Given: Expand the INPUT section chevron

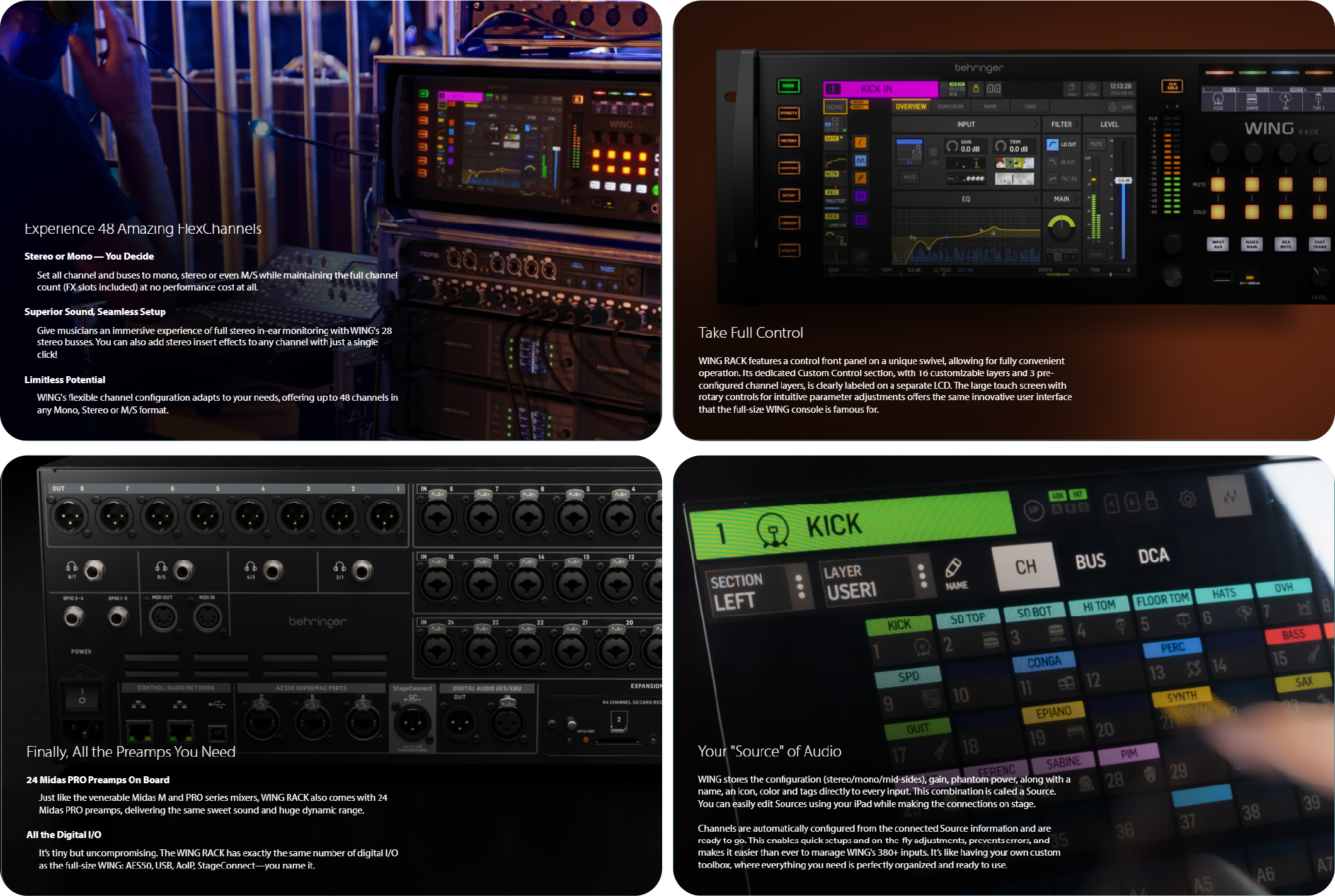Looking at the screenshot, I should click(x=1036, y=125).
